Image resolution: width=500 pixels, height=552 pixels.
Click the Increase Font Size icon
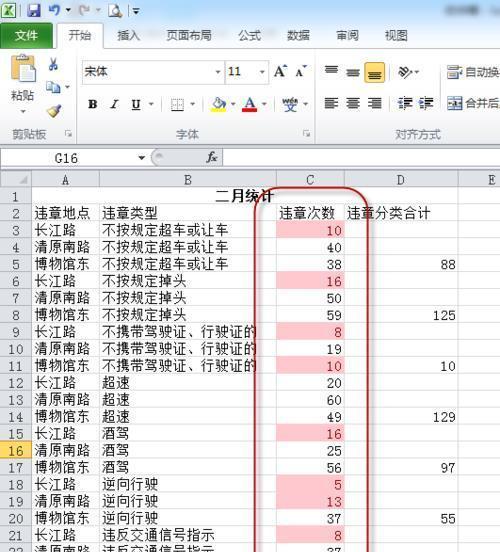point(281,71)
